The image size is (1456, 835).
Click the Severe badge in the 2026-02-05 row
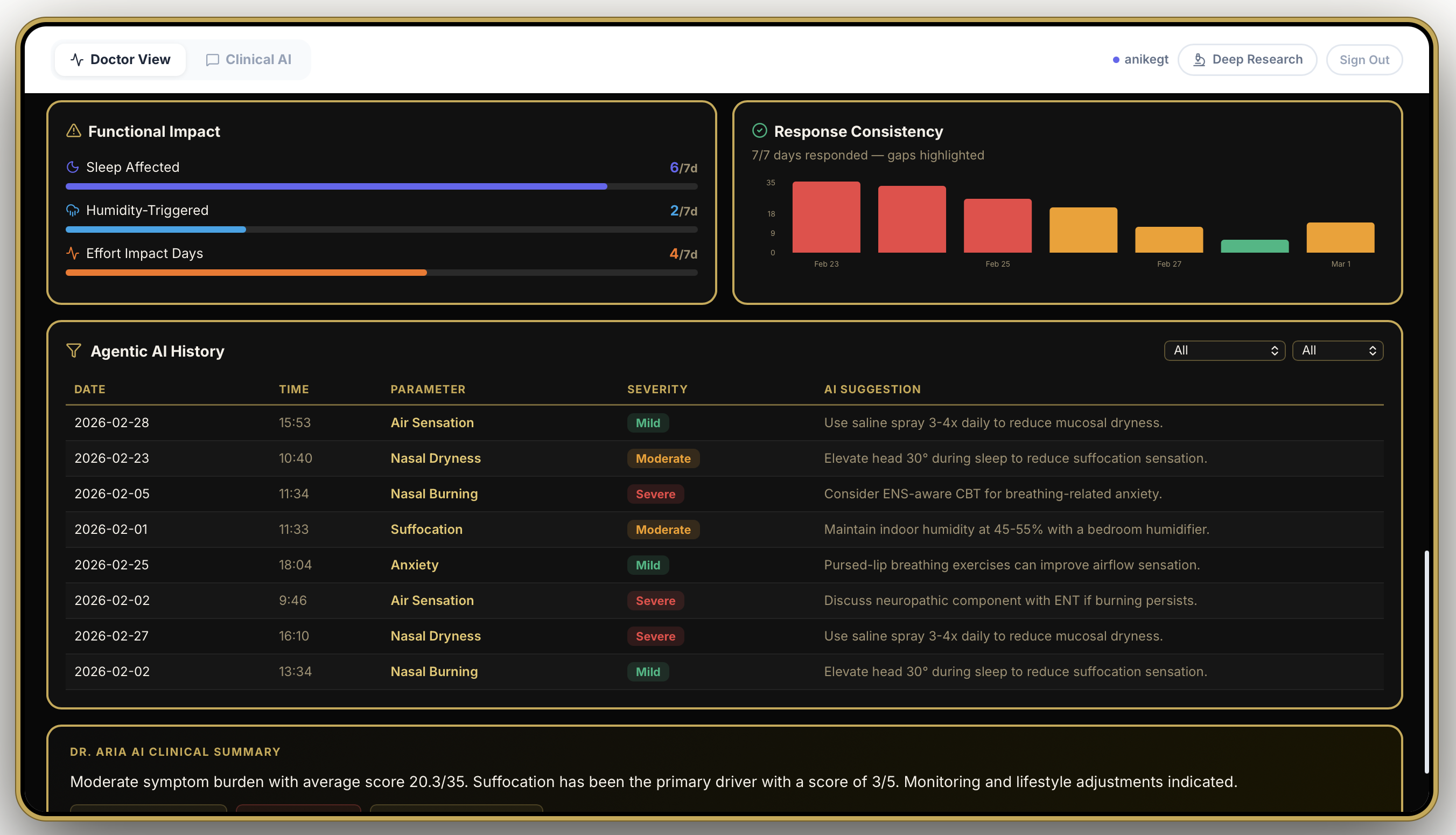tap(655, 494)
